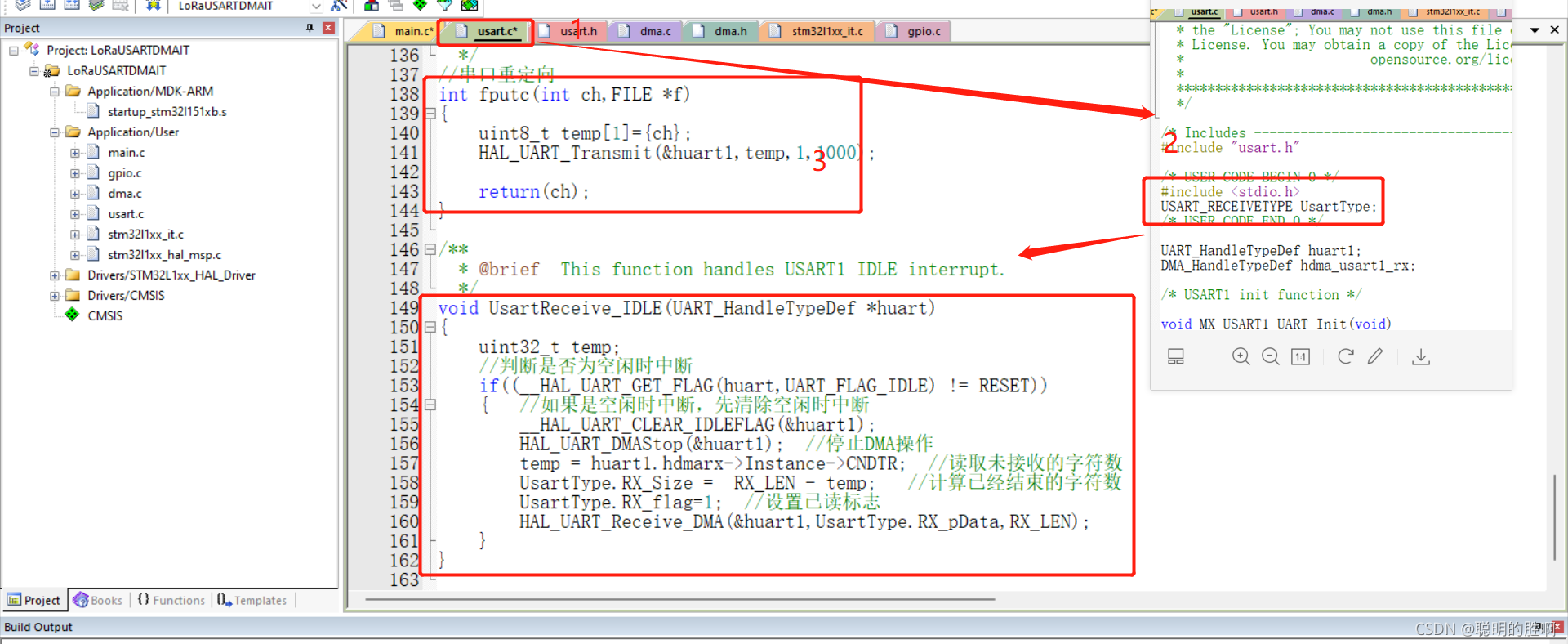1568x644 pixels.
Task: Rotate the image in the viewer
Action: click(x=1346, y=356)
